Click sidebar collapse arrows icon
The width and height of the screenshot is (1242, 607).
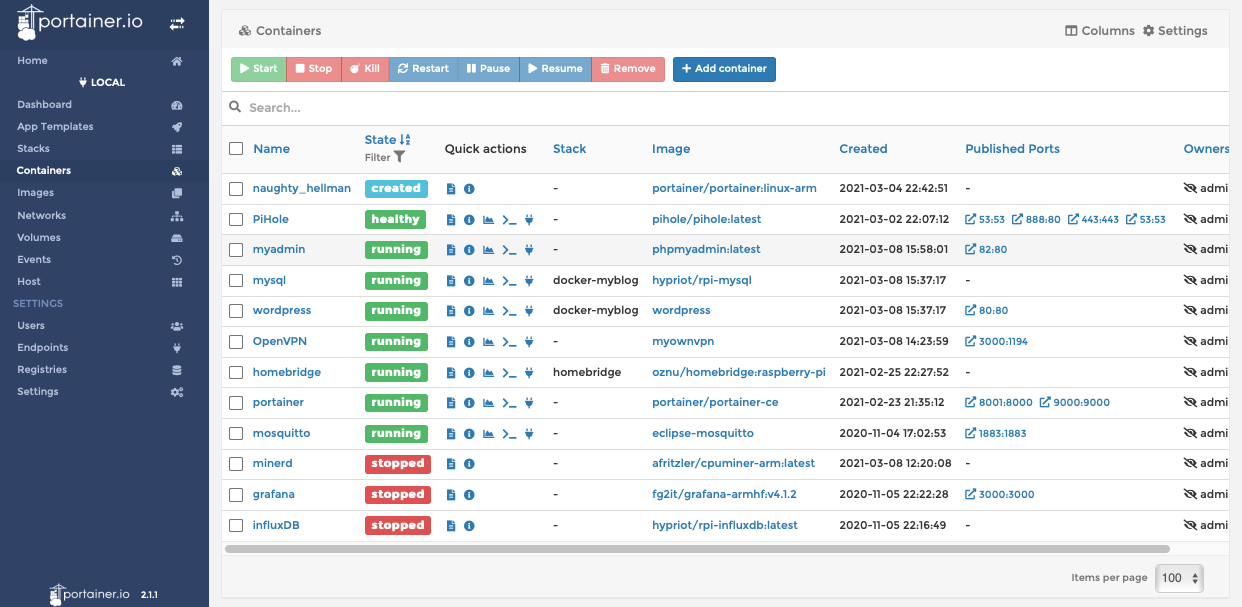177,23
